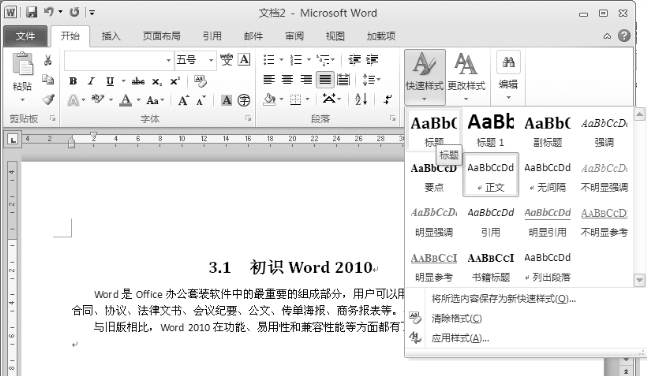Image resolution: width=647 pixels, height=376 pixels.
Task: Click the Grow Font icon
Action: click(x=183, y=100)
